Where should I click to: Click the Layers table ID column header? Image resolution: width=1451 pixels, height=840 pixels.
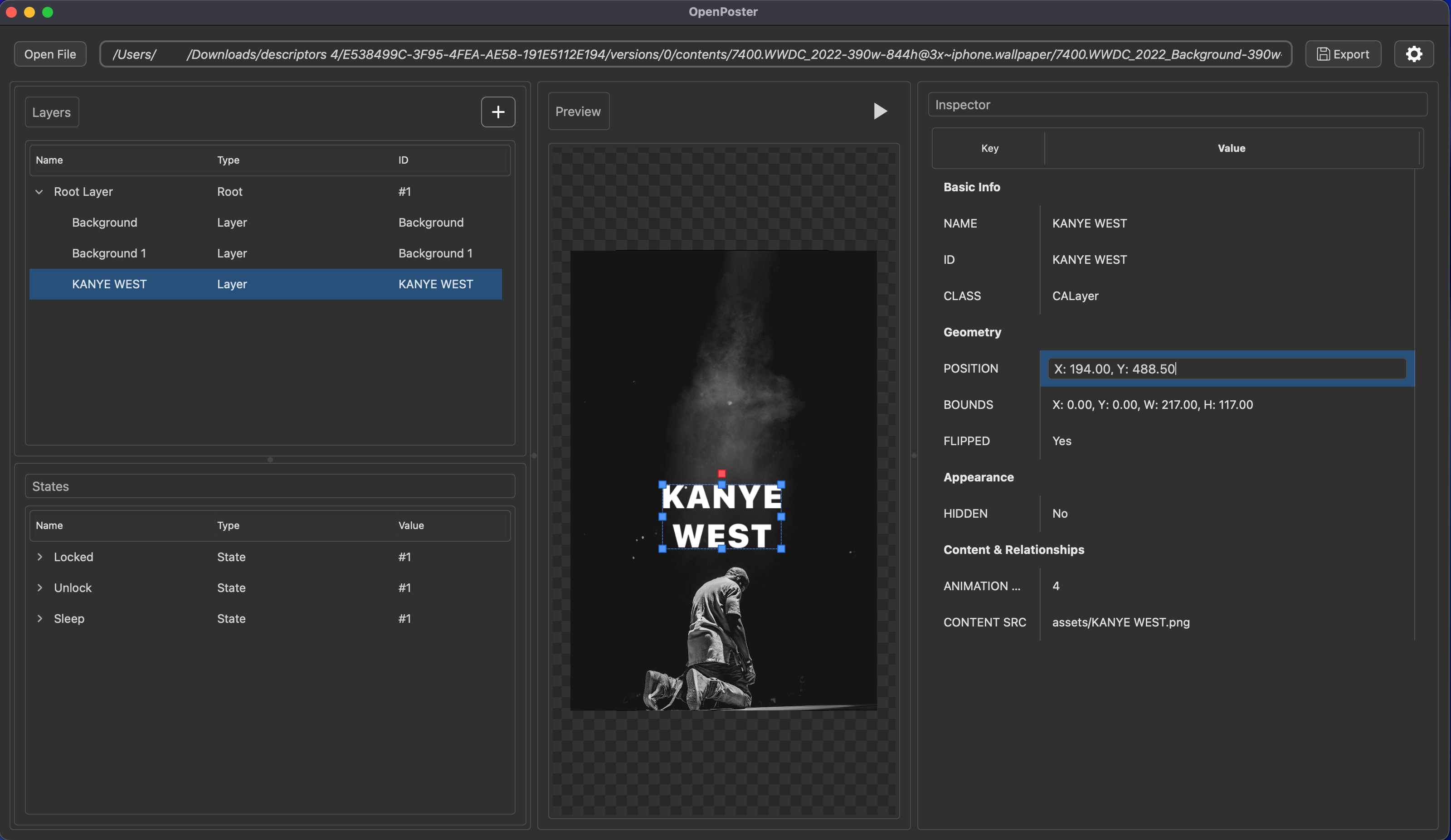point(403,160)
